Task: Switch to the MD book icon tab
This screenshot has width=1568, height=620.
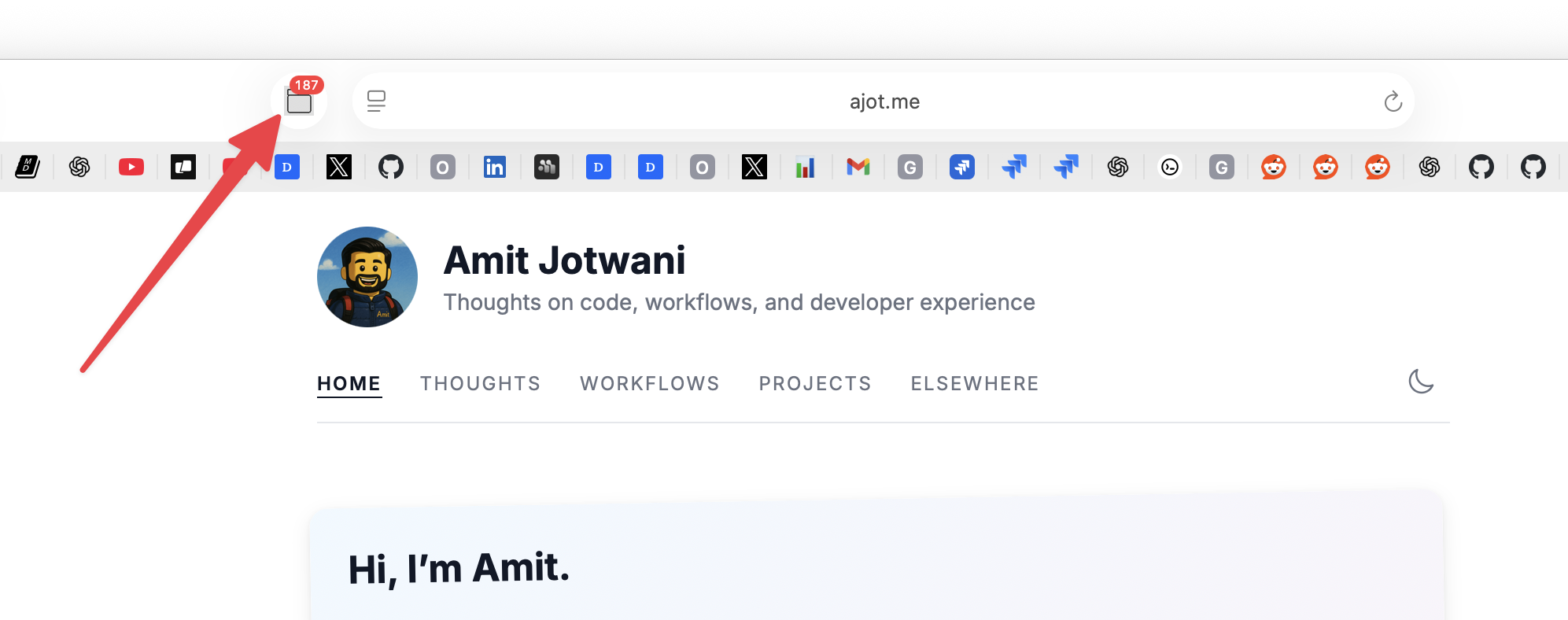Action: pos(28,167)
